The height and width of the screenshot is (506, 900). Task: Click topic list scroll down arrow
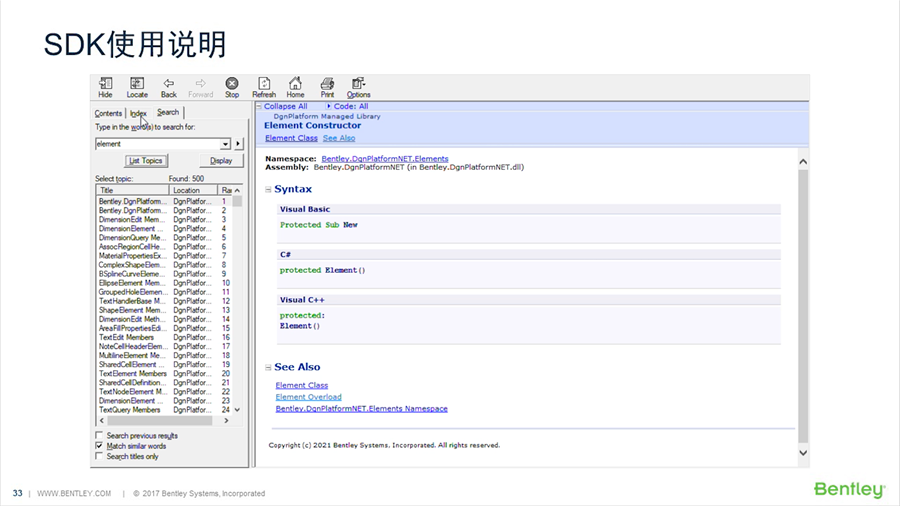(237, 410)
